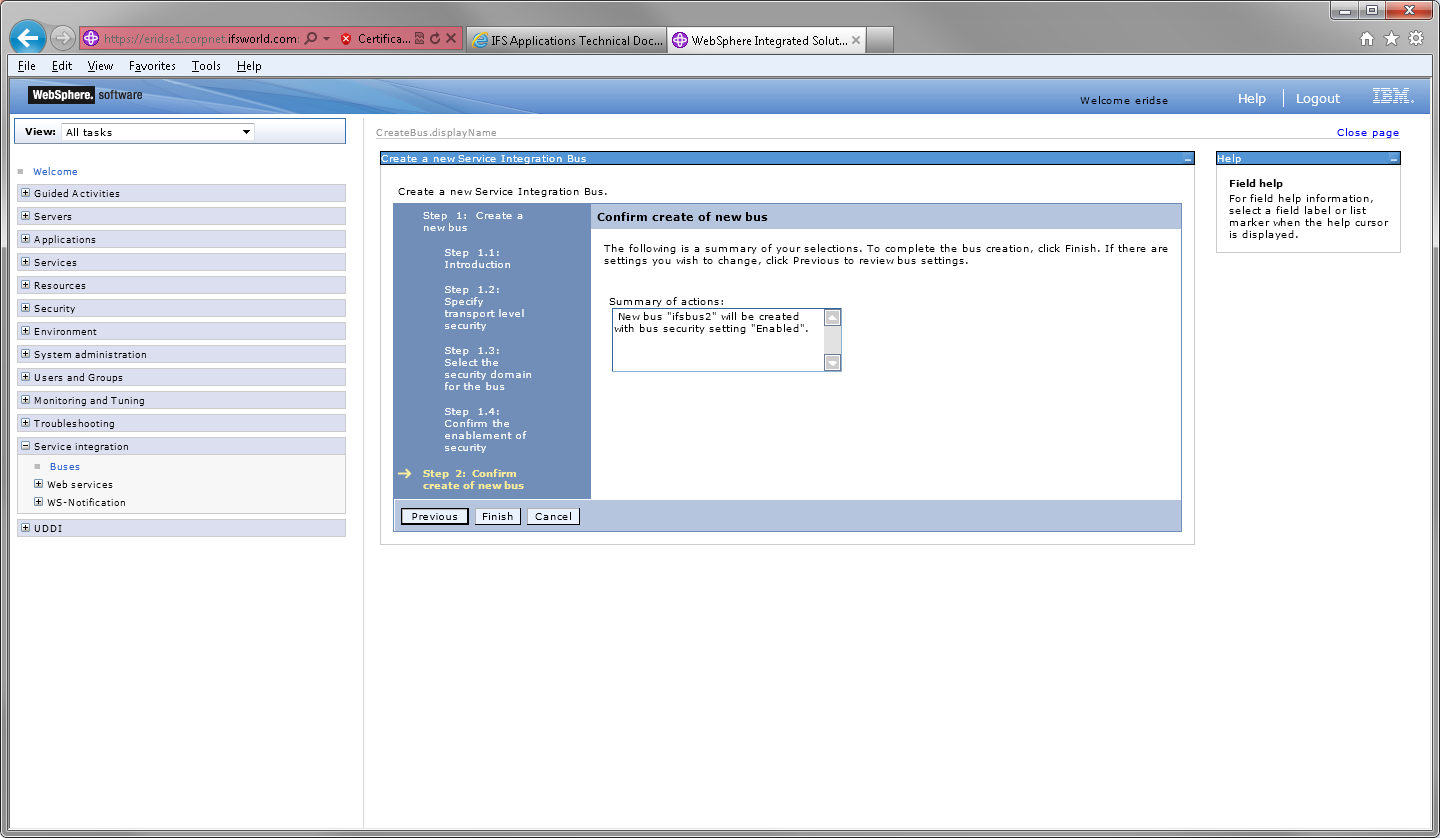Click the certificate error indicator

(x=346, y=39)
